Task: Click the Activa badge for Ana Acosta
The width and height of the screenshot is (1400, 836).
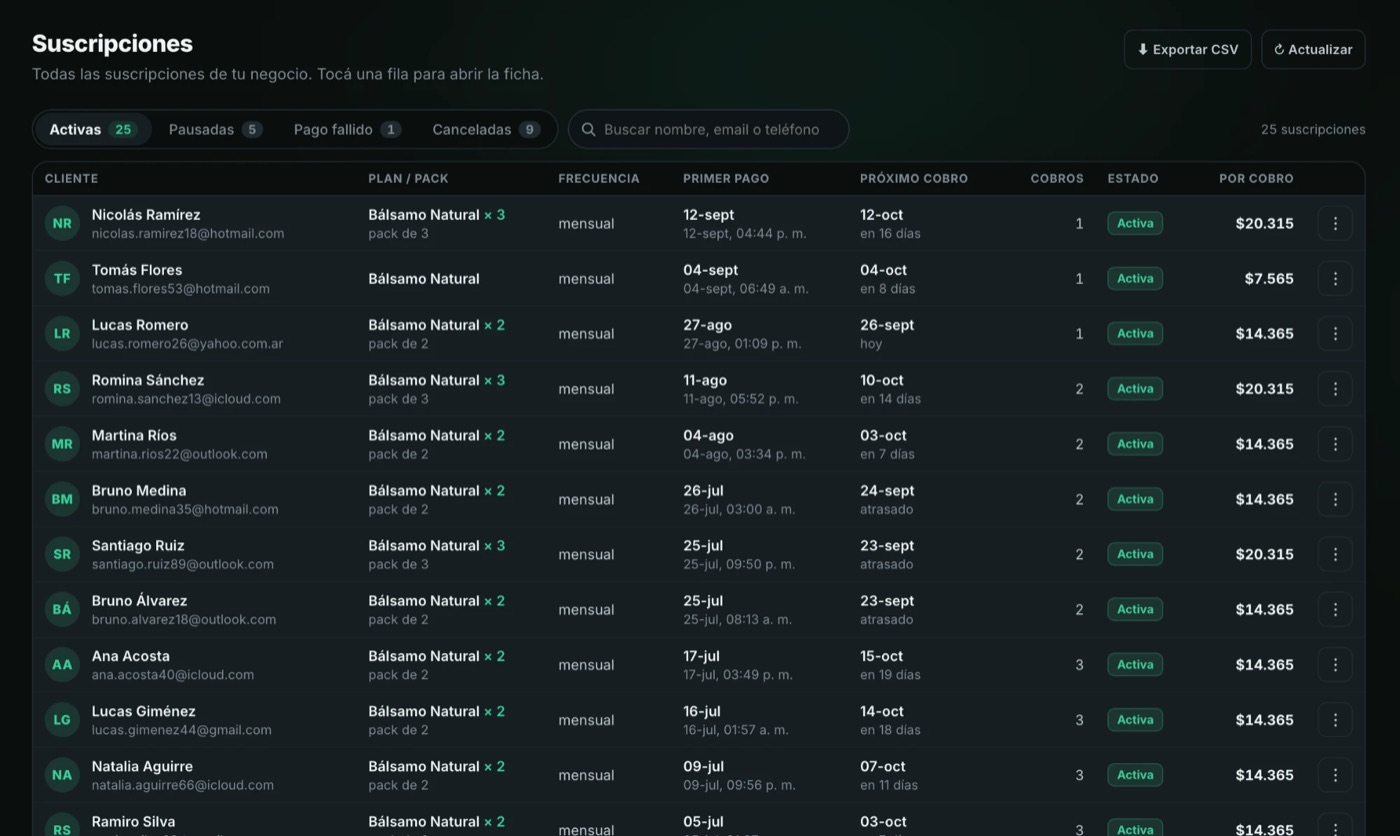Action: 1135,665
